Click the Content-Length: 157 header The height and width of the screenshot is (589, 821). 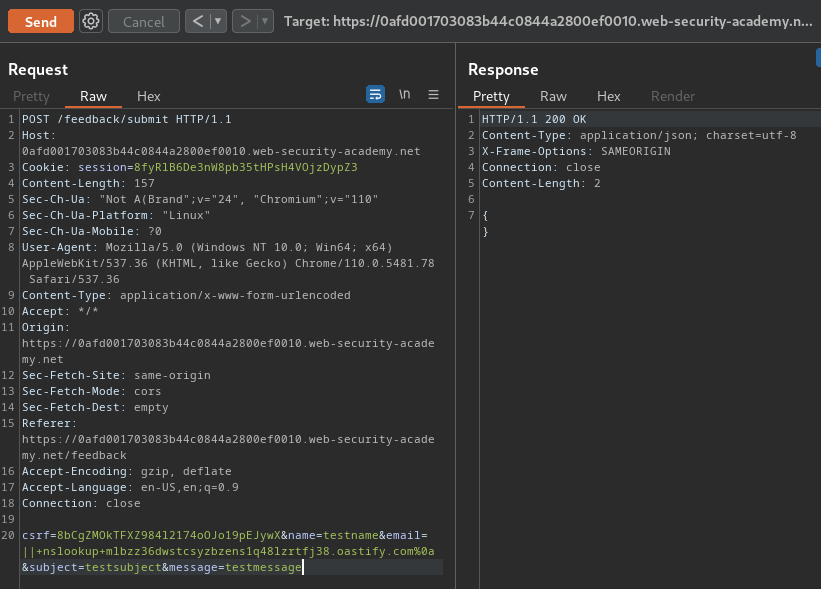pos(88,183)
